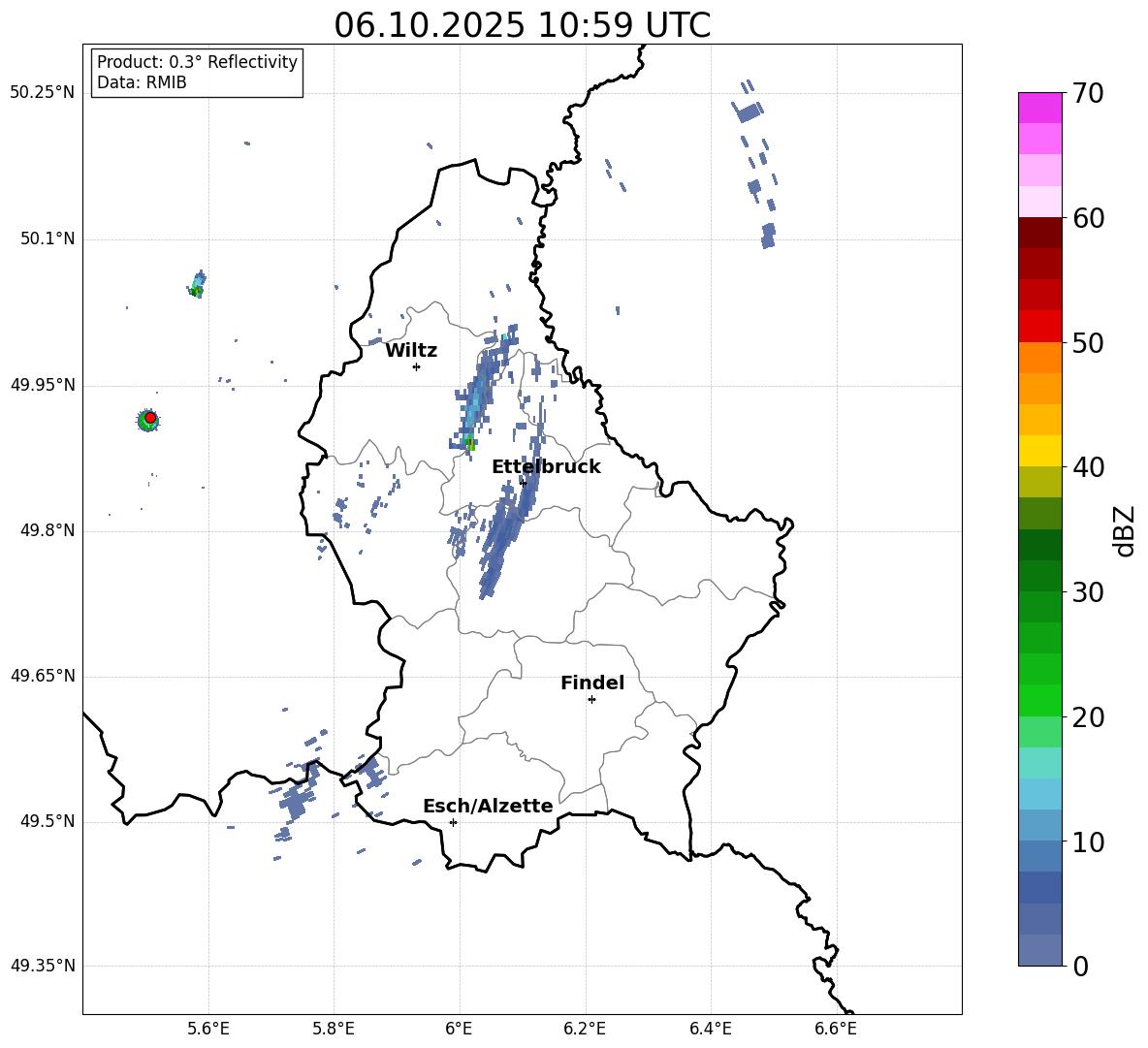Click the dBZ colorbar axis label
The height and width of the screenshot is (1048, 1148).
(x=1125, y=530)
